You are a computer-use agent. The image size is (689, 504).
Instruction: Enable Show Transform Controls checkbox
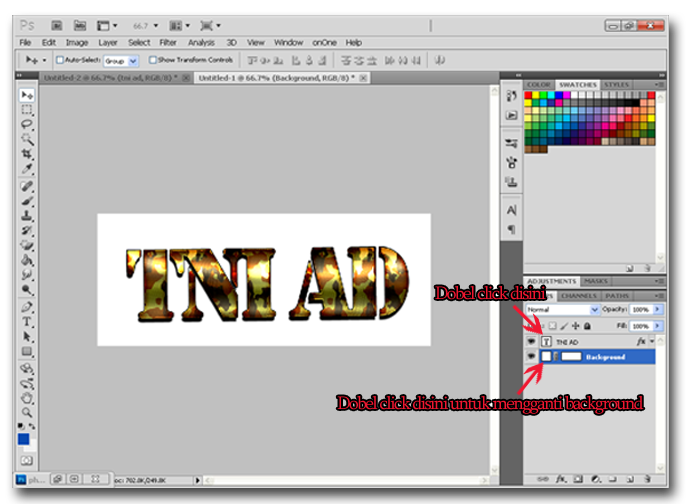click(x=152, y=60)
